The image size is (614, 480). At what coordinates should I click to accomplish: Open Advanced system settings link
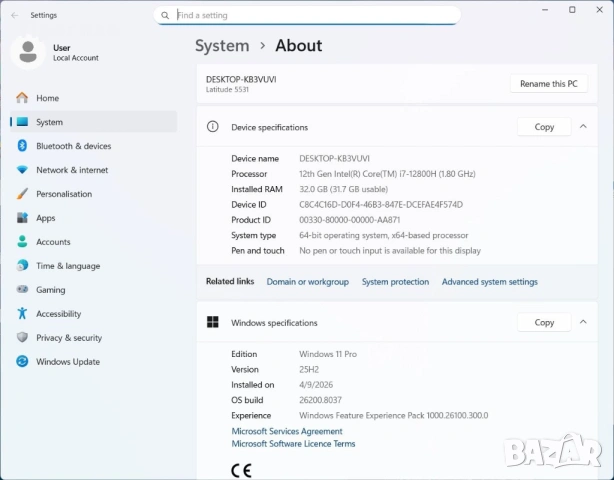tap(489, 282)
